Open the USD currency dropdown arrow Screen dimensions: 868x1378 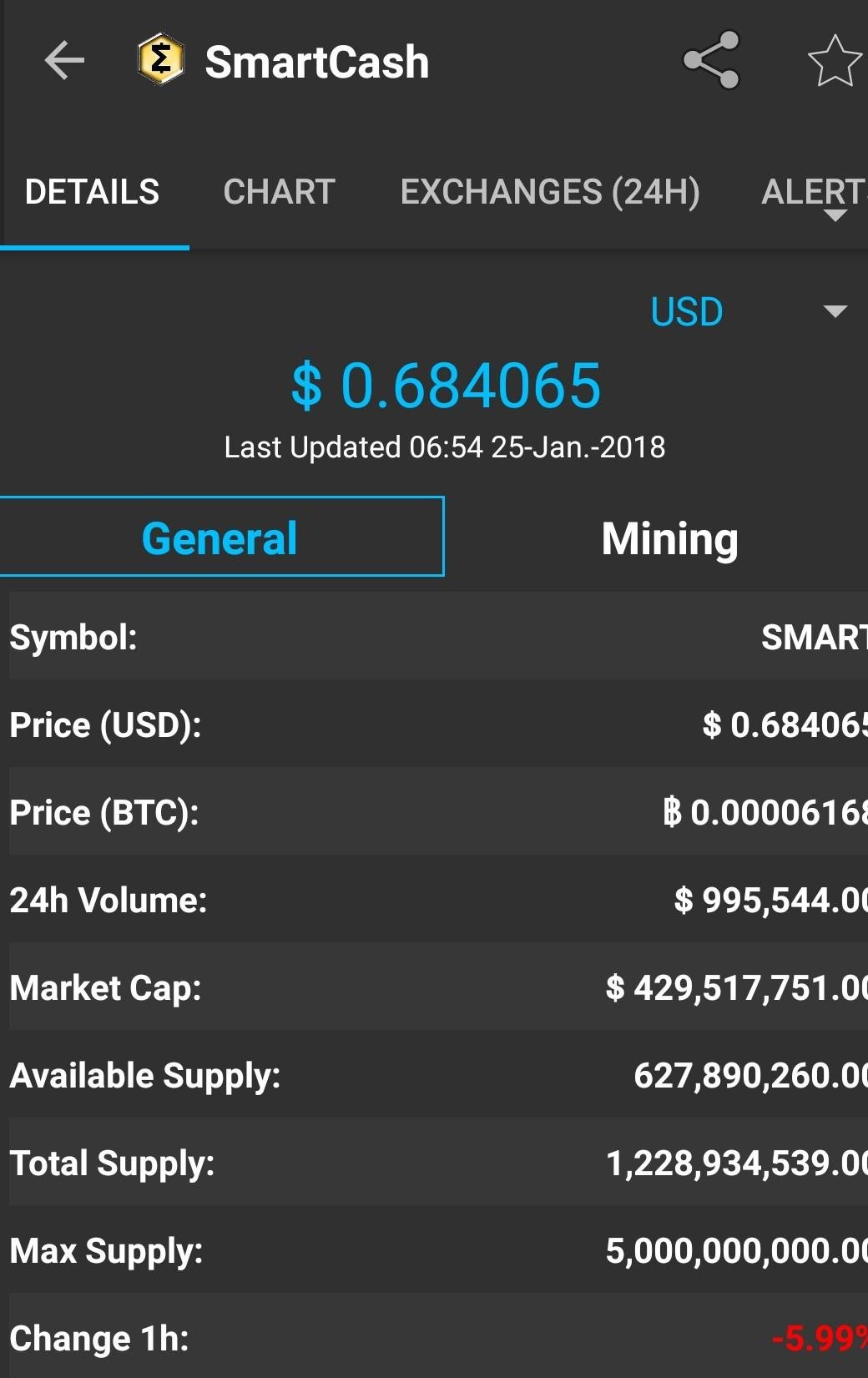(x=835, y=311)
